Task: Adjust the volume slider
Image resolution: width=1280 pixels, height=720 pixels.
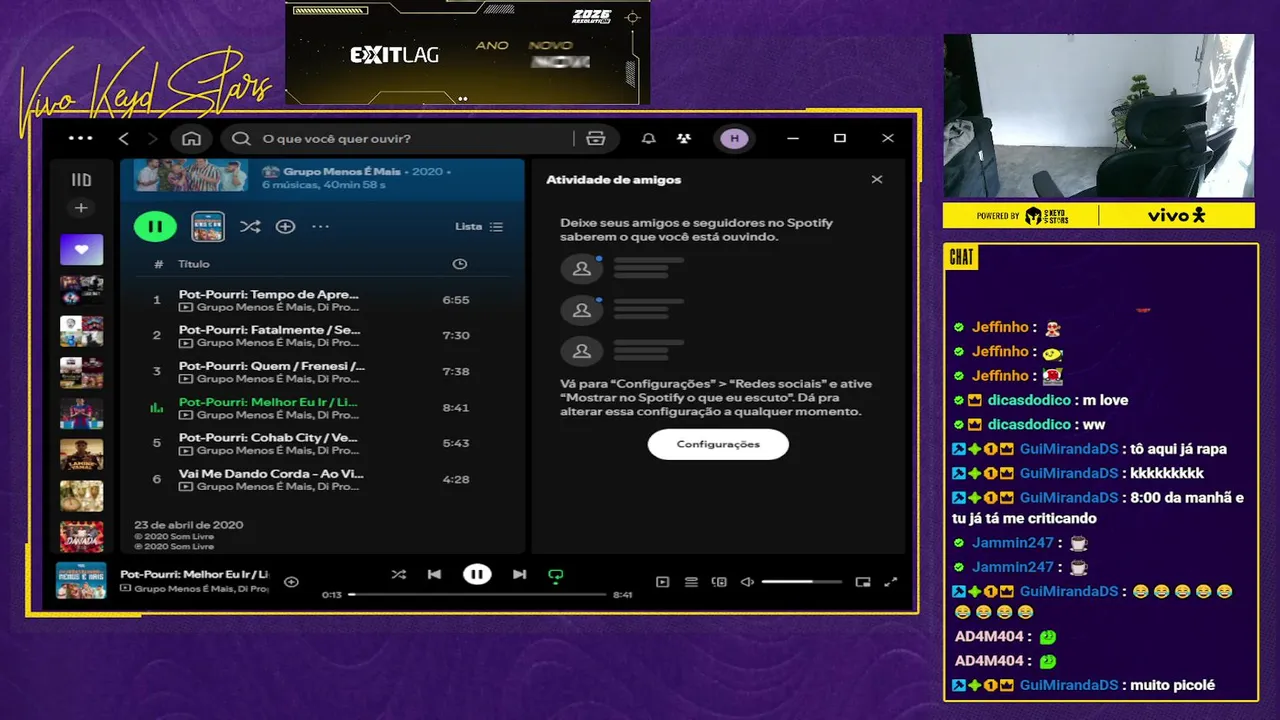Action: [801, 582]
